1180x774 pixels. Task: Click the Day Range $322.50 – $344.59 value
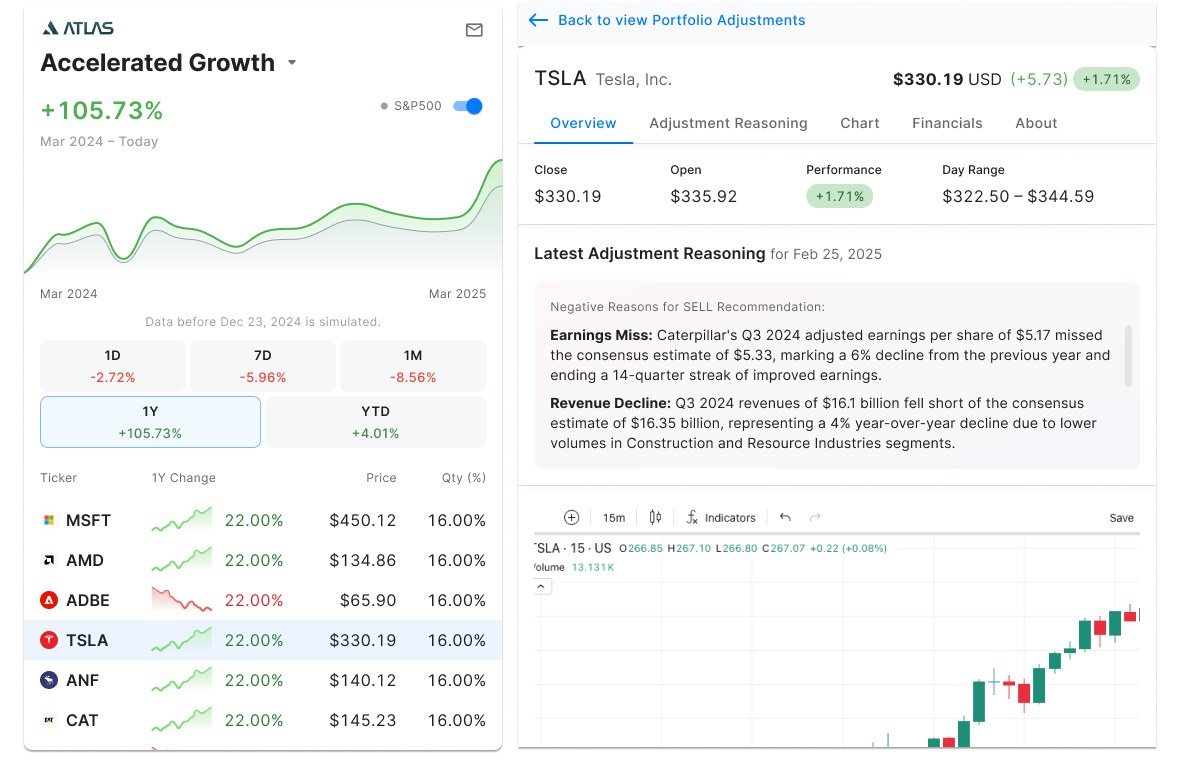pos(1018,196)
